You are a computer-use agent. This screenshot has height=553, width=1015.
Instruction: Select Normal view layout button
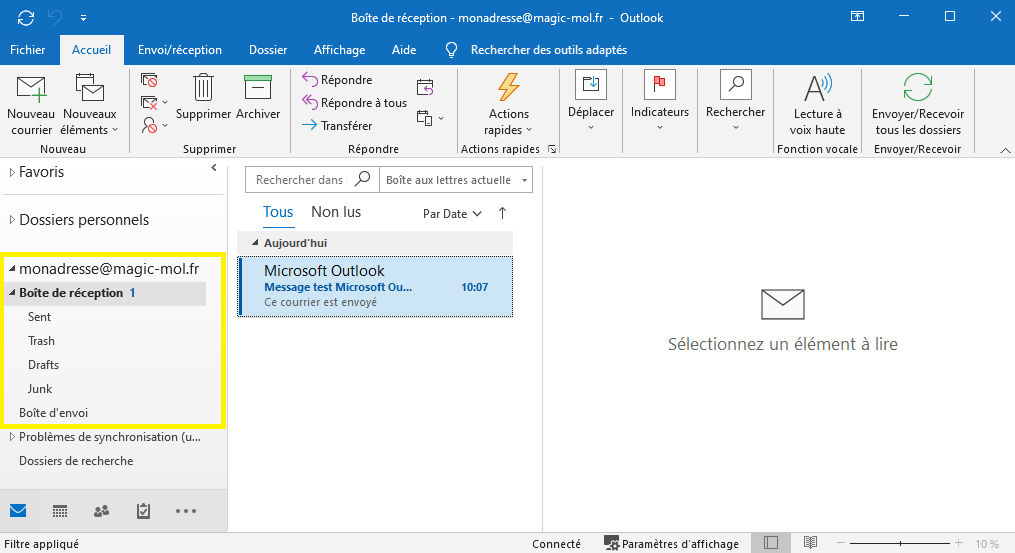pyautogui.click(x=771, y=543)
